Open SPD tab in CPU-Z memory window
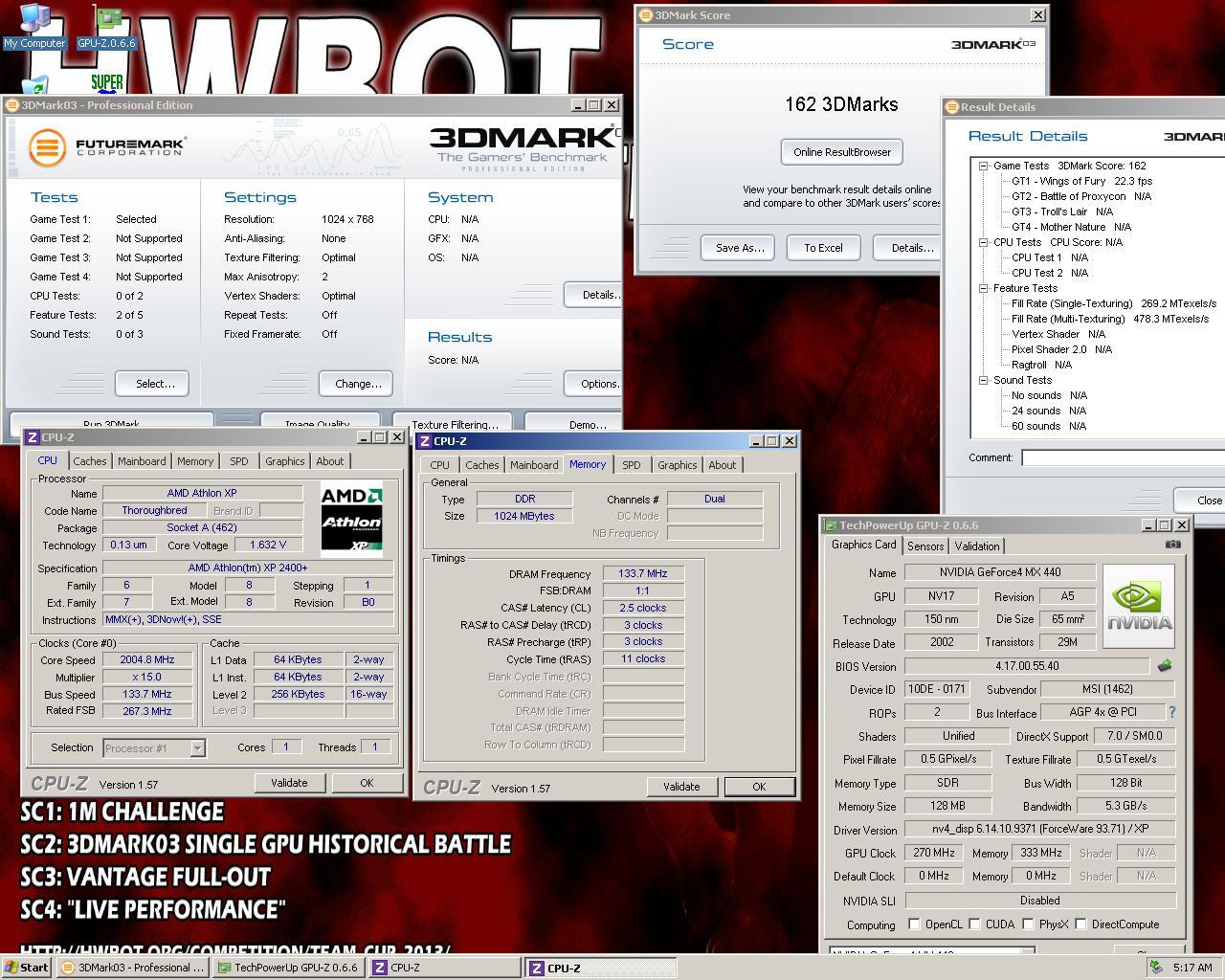The image size is (1225, 980). (632, 465)
